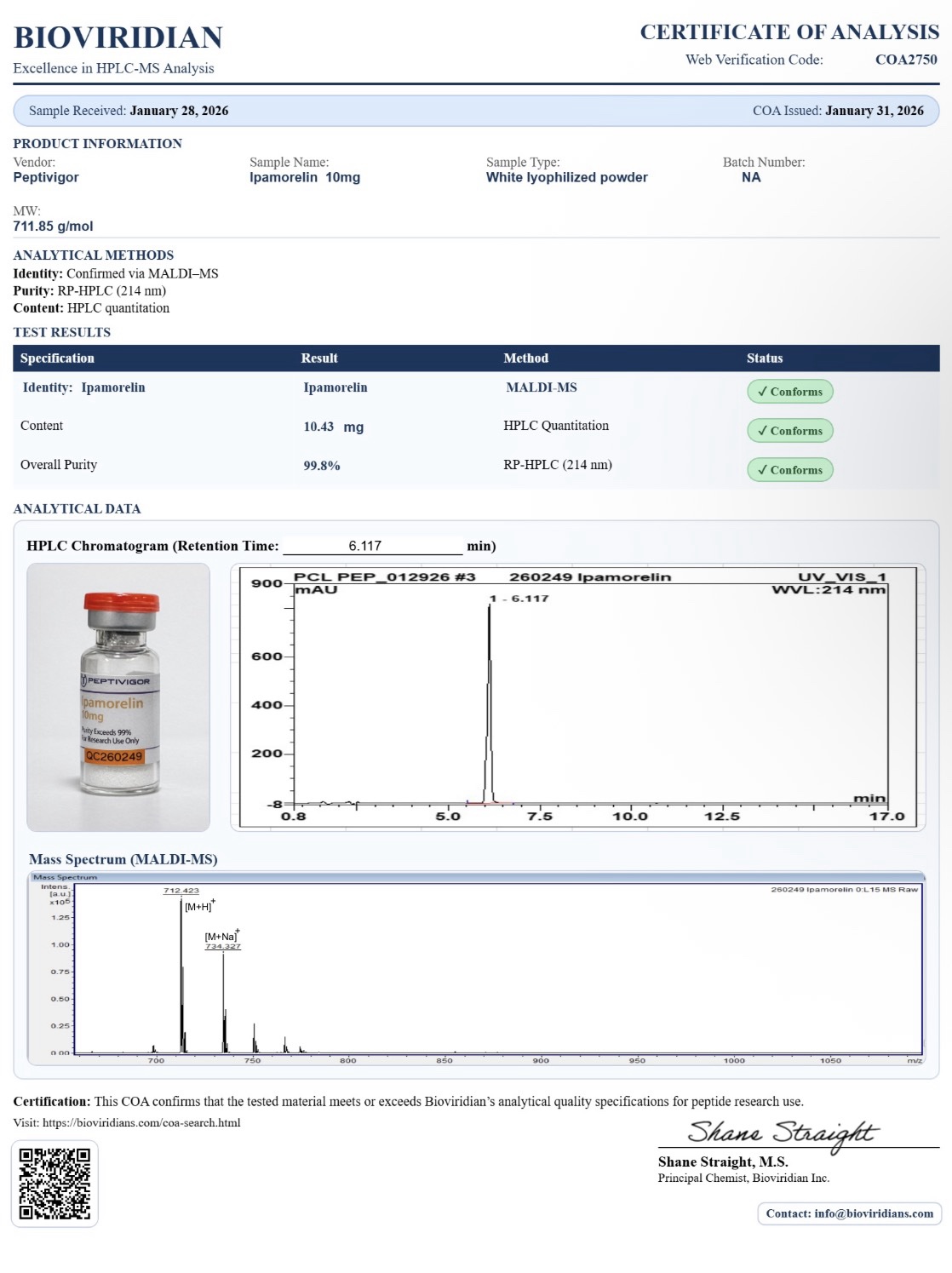Image resolution: width=952 pixels, height=1273 pixels.
Task: Click the Content row Conforms badge
Action: pyautogui.click(x=789, y=431)
